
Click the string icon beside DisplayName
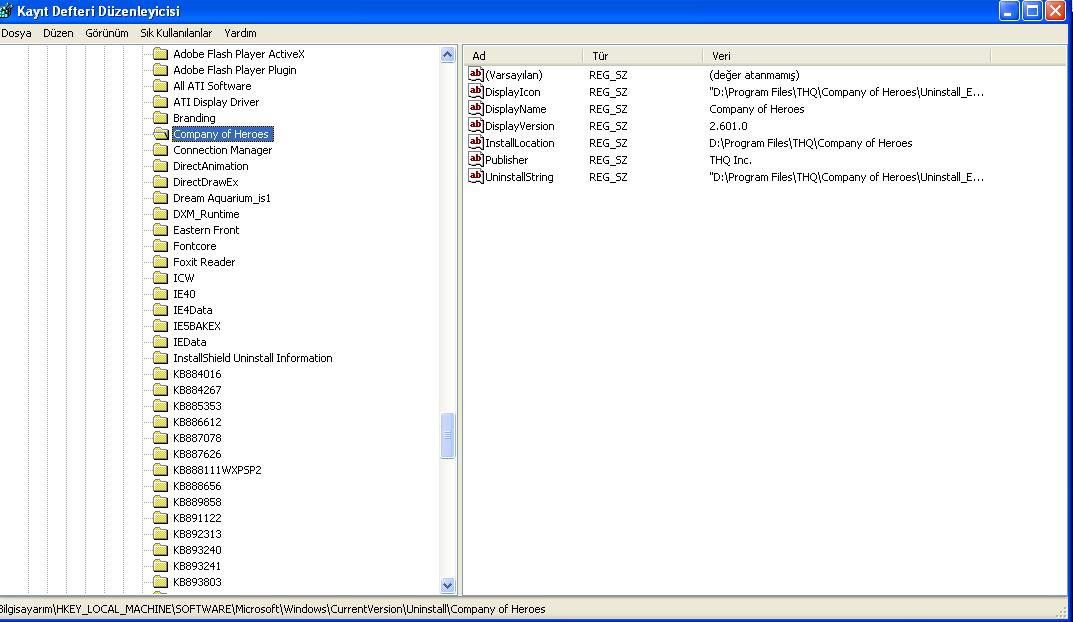(476, 108)
